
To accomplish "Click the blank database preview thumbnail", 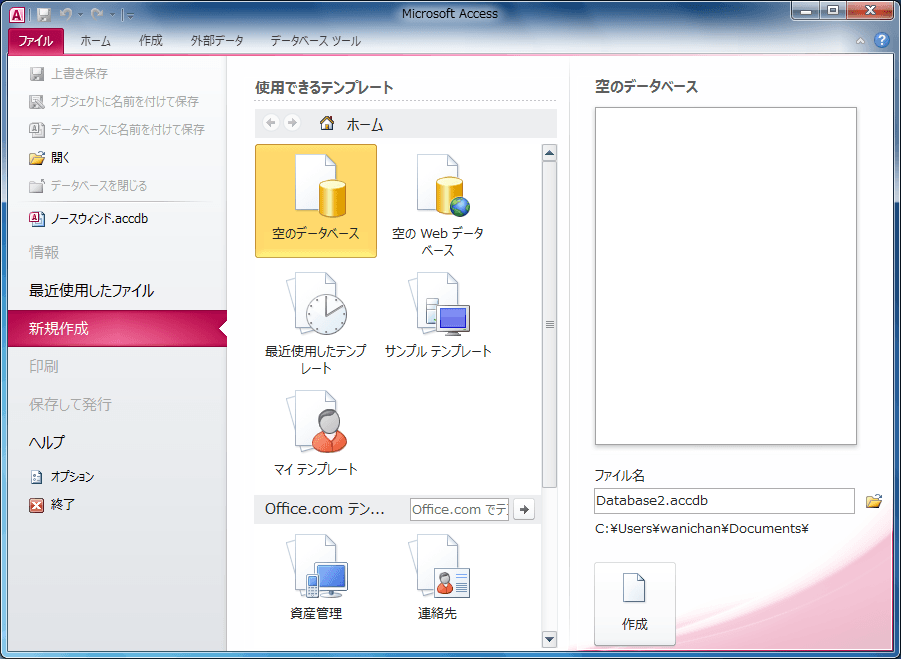I will [726, 276].
